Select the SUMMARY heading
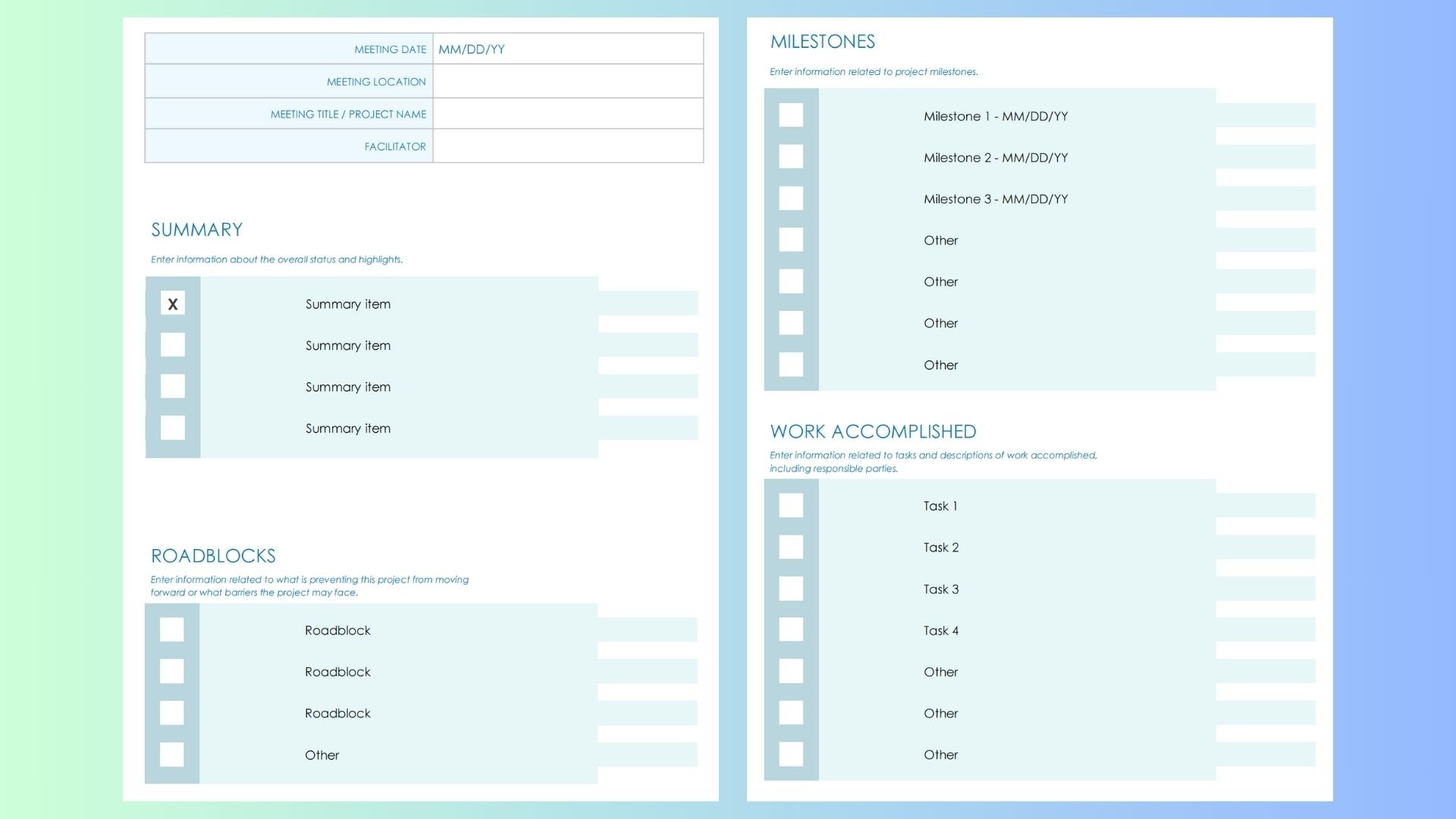 pos(196,230)
